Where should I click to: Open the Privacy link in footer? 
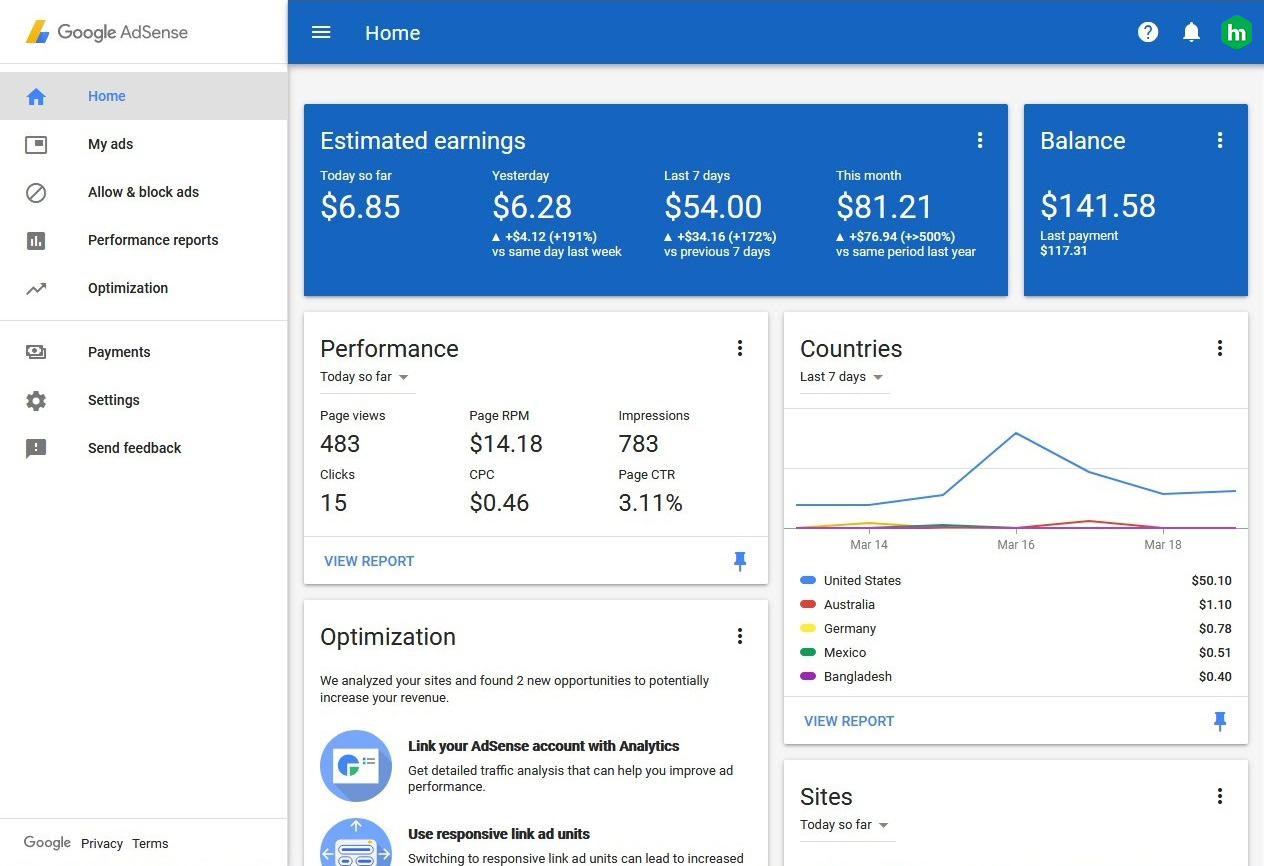pos(102,843)
